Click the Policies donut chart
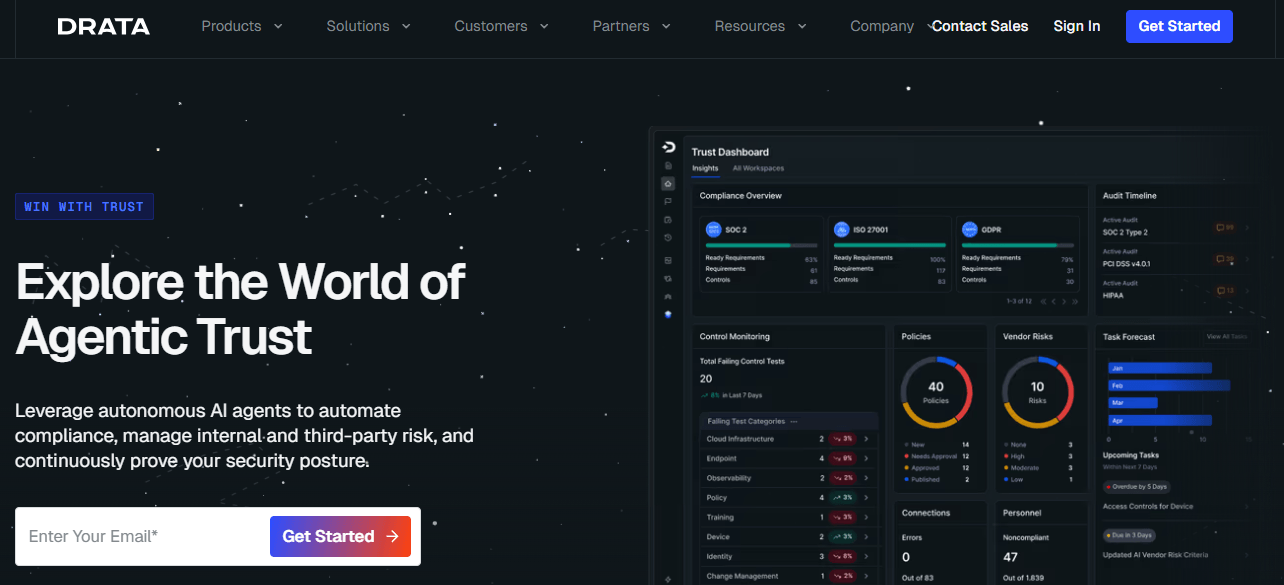This screenshot has height=585, width=1284. click(936, 393)
